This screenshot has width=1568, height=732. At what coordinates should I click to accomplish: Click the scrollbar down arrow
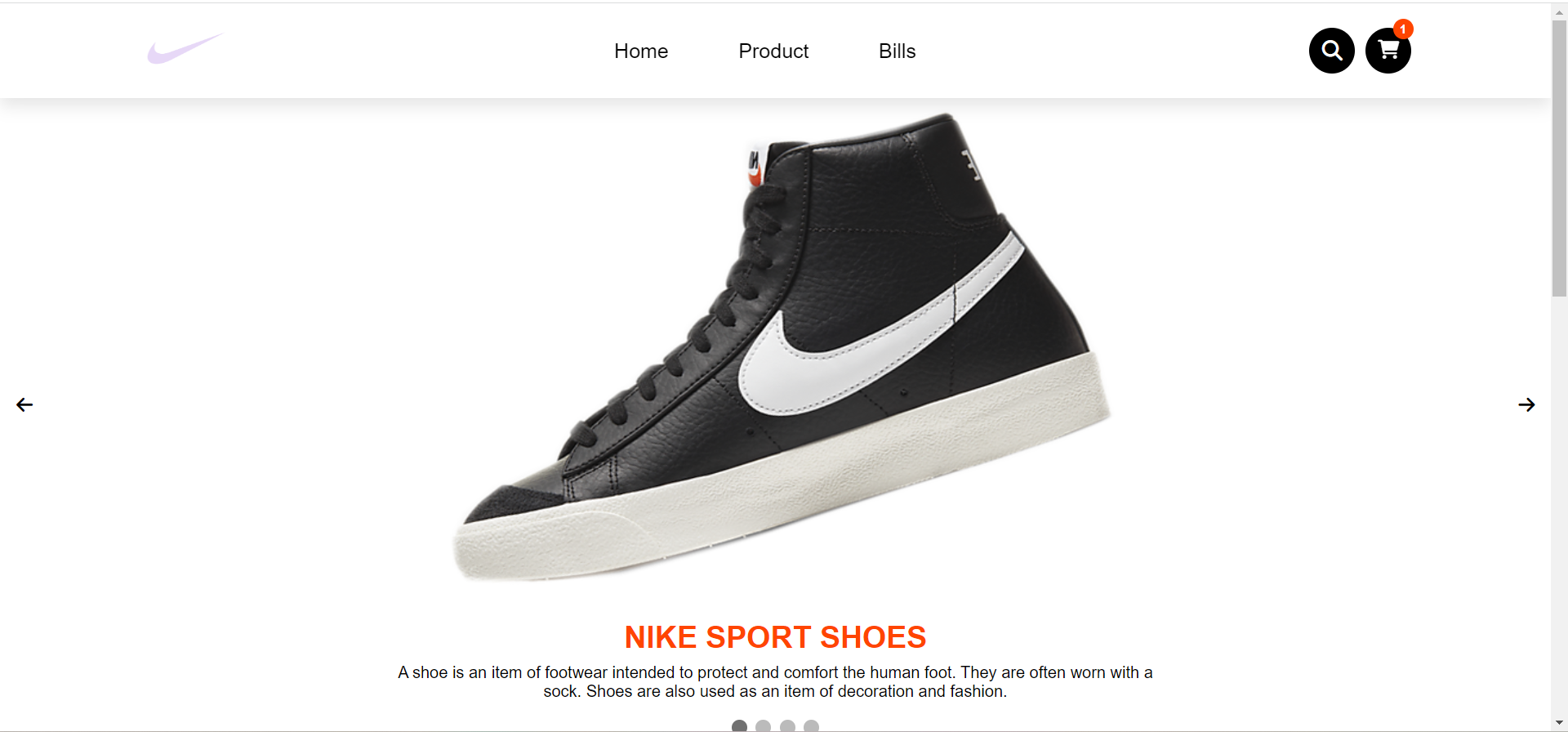(x=1559, y=724)
